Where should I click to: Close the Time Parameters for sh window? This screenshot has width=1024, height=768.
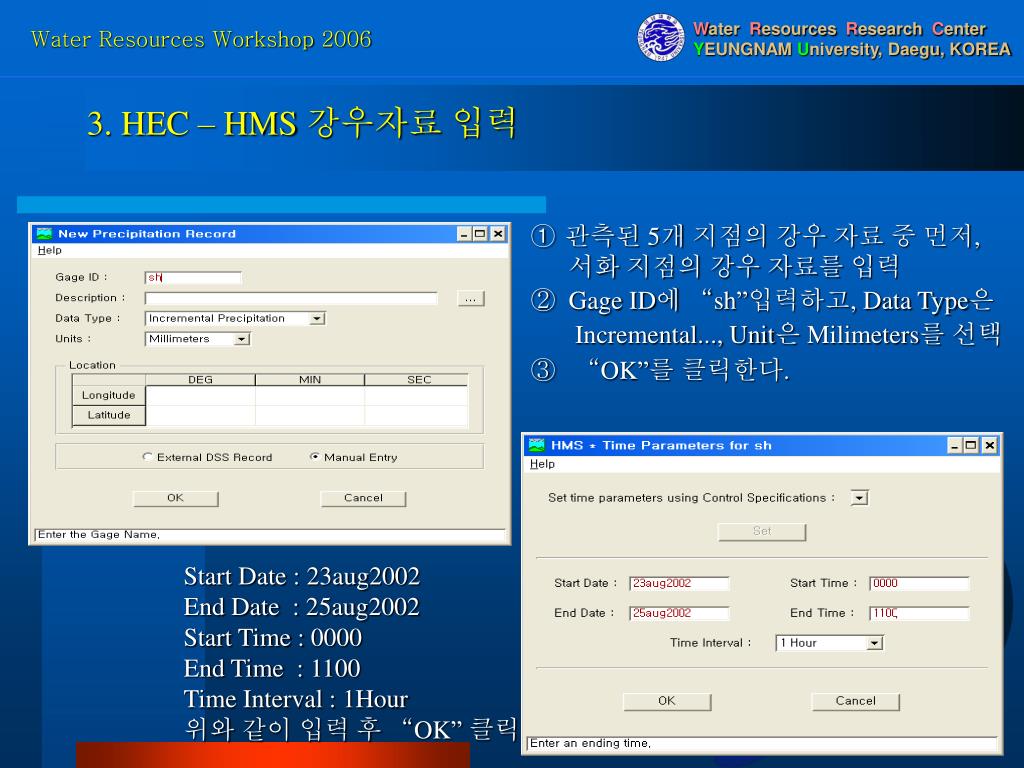989,445
